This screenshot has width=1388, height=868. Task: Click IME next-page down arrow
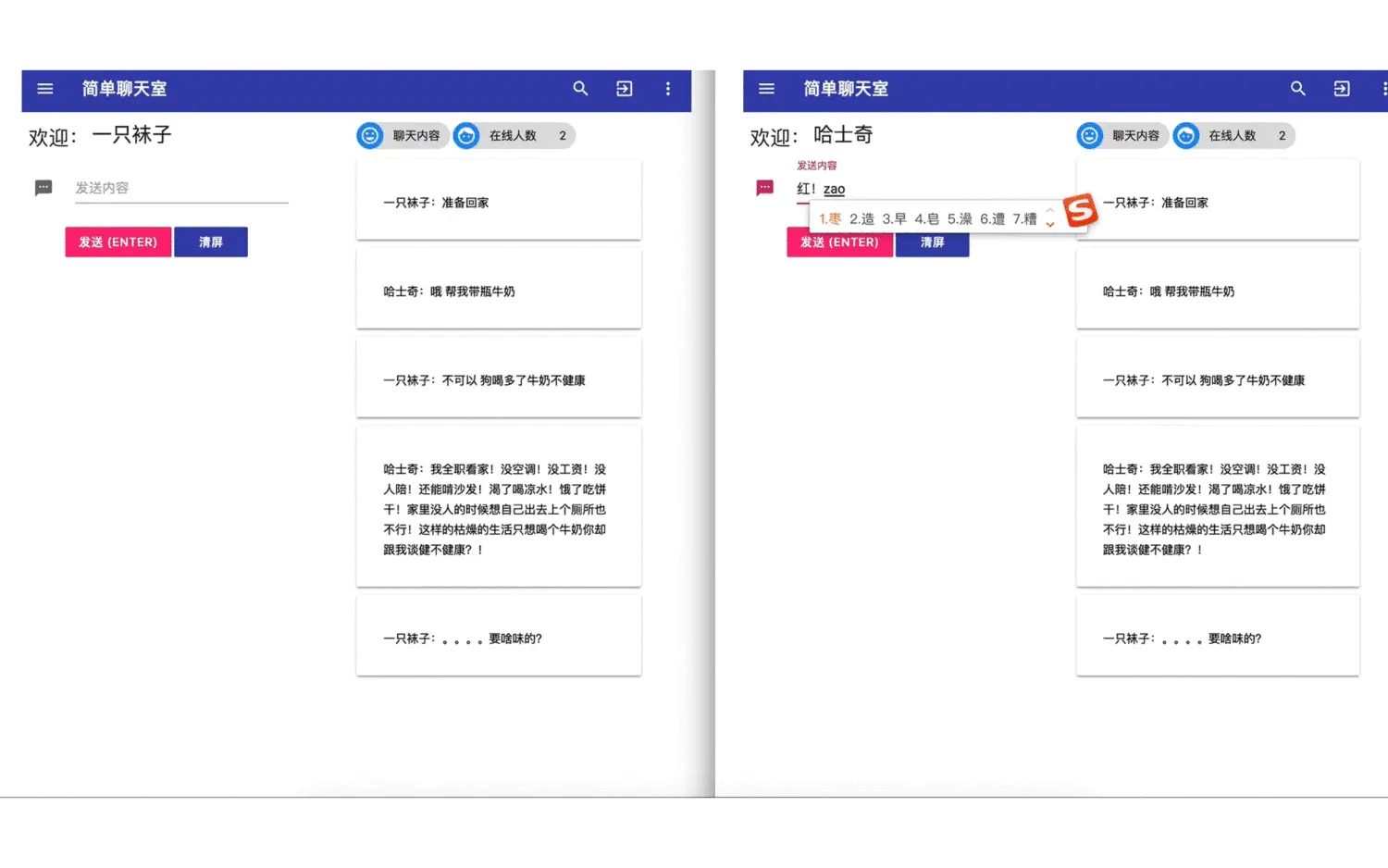[1050, 224]
